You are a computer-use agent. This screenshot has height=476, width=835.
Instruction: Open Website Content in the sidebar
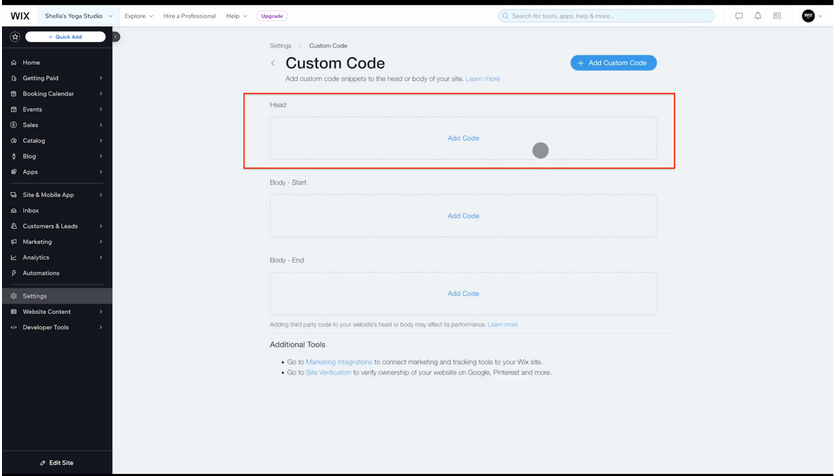(x=57, y=312)
